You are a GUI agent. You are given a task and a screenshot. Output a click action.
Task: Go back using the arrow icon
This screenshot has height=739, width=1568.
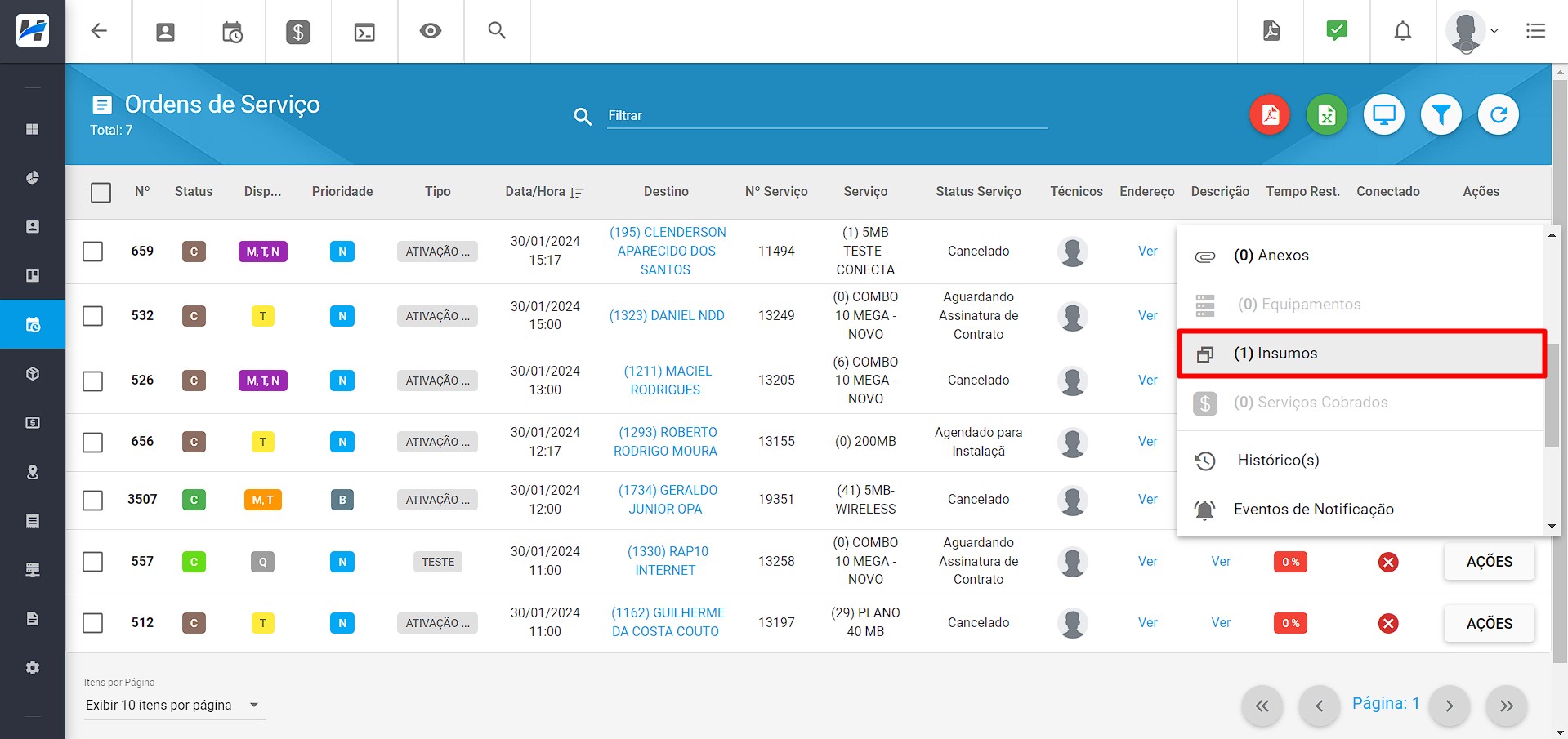pos(99,31)
